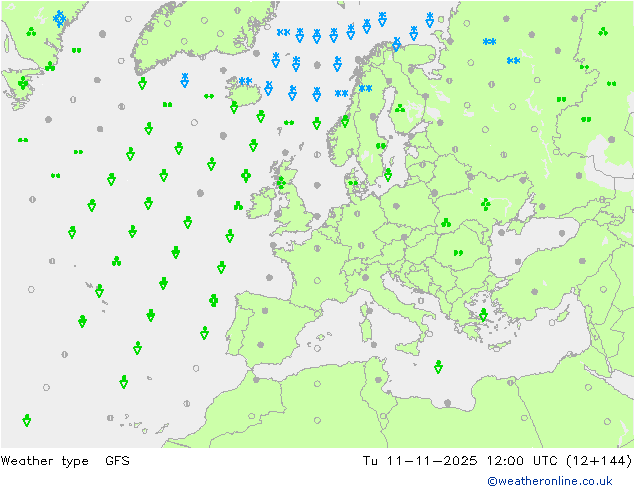
Task: Click the green shower symbol in the Baltic Sea
Action: click(388, 174)
